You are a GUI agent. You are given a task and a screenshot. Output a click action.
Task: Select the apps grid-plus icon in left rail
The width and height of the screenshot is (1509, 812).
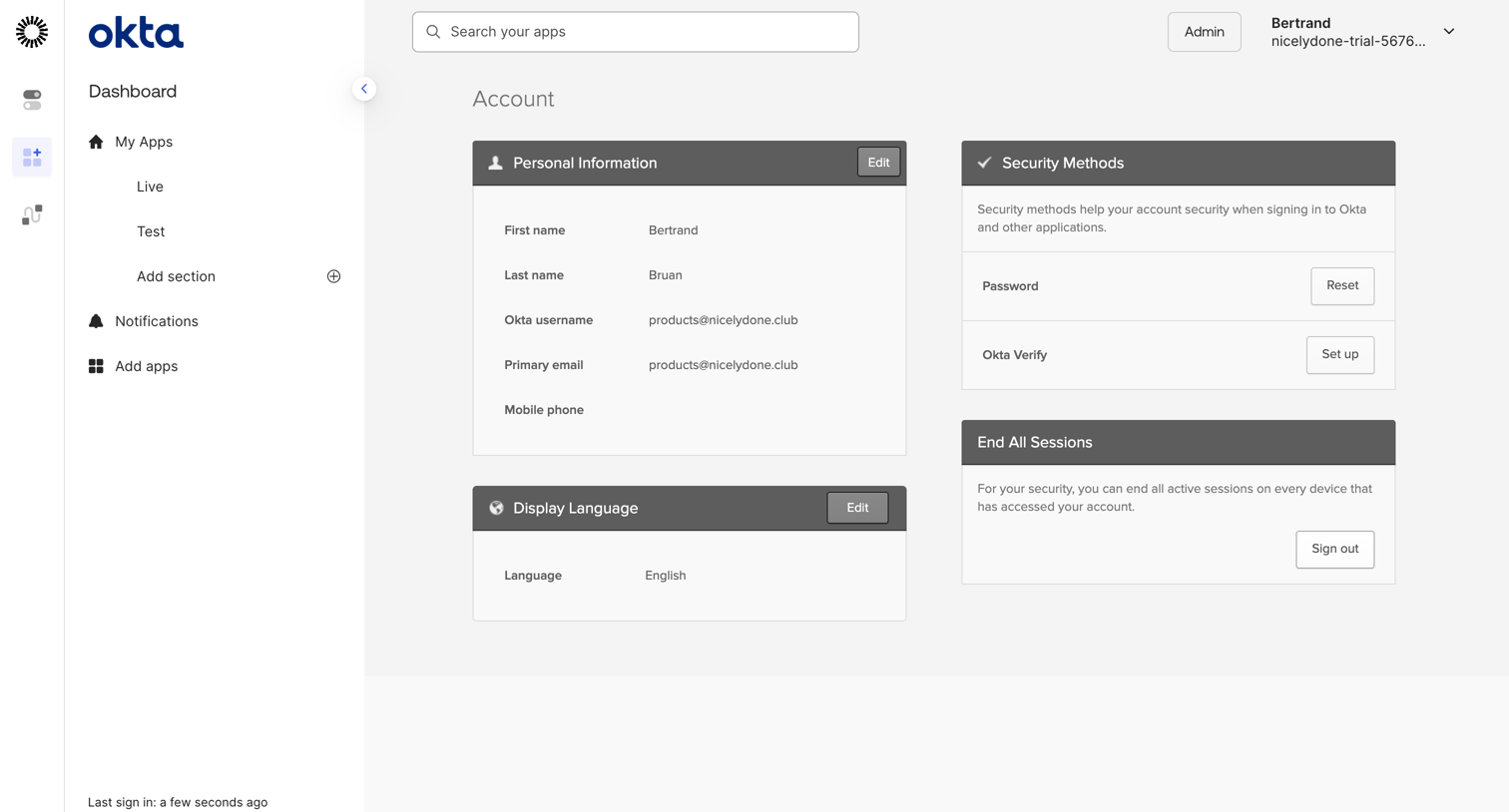tap(32, 158)
